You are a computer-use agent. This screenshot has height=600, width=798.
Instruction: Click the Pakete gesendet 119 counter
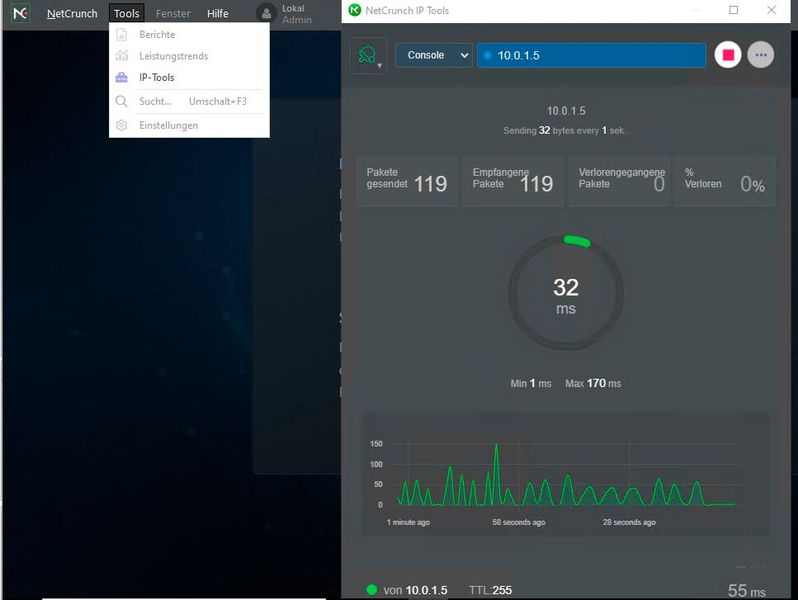(407, 182)
